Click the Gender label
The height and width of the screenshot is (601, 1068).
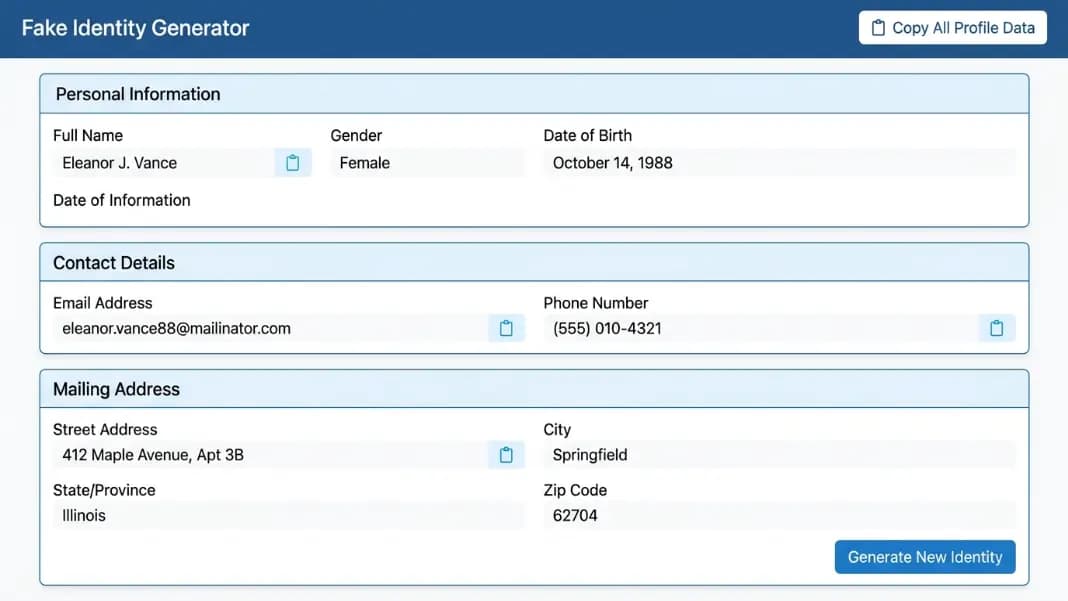pos(356,136)
